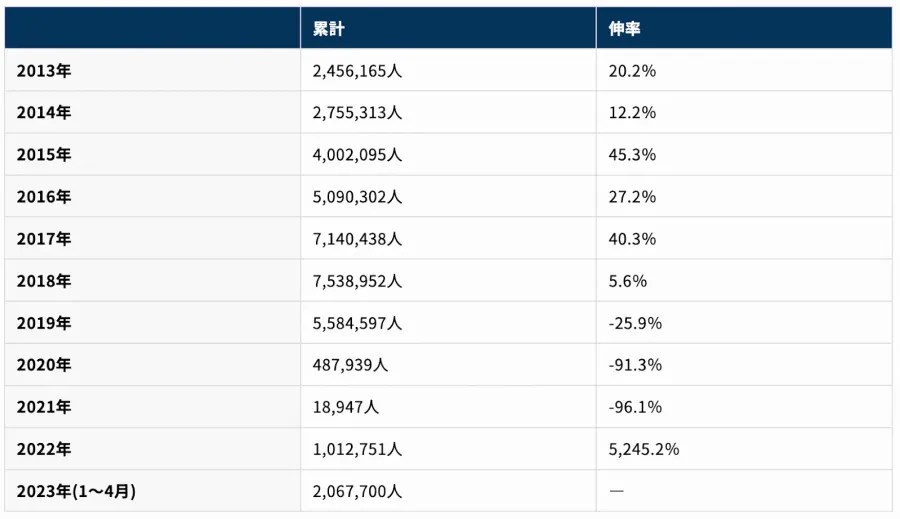Select the 2019年 row label
900x519 pixels.
pos(44,323)
